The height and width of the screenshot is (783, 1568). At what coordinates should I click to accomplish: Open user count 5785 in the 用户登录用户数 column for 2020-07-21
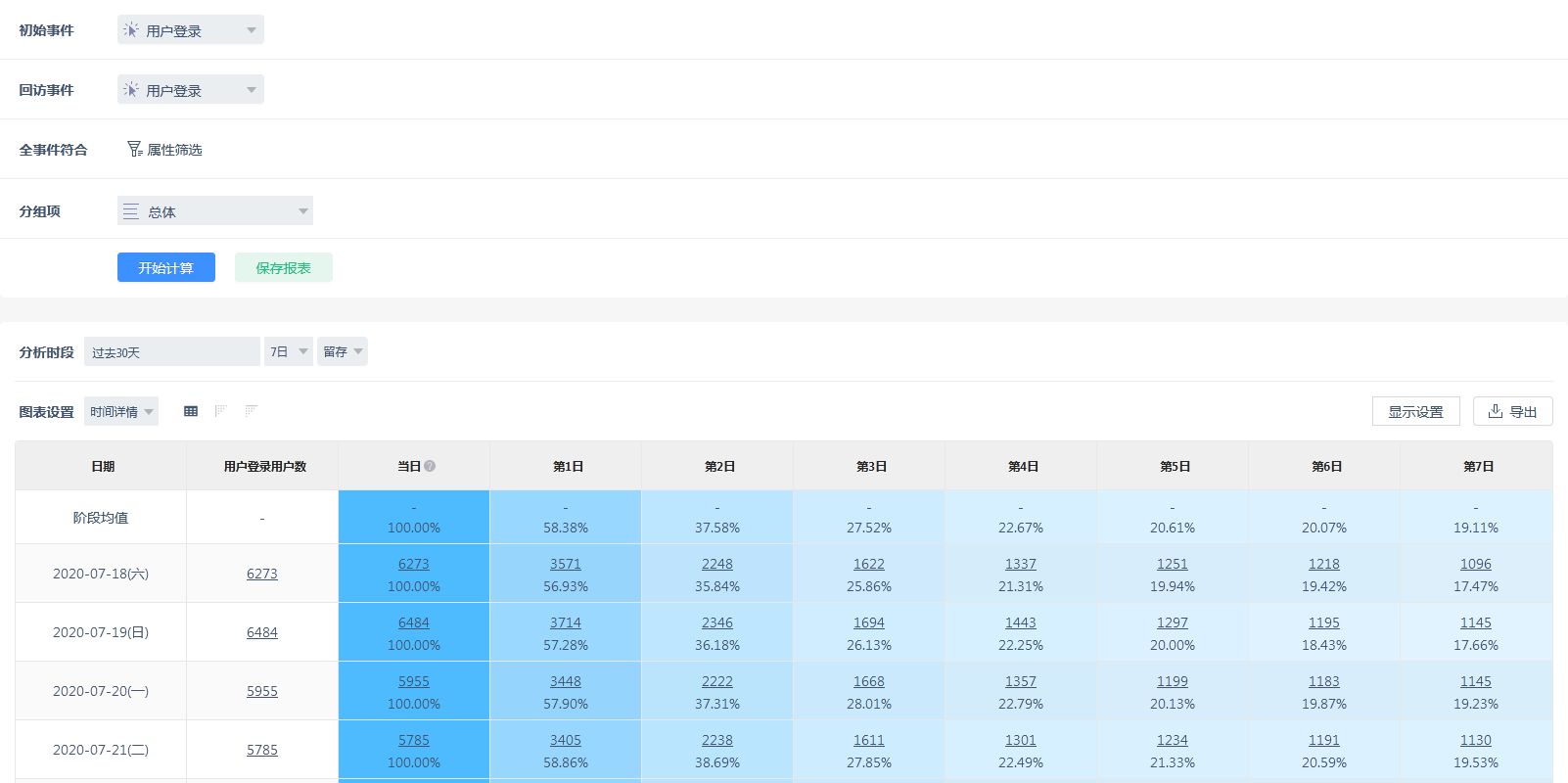262,750
